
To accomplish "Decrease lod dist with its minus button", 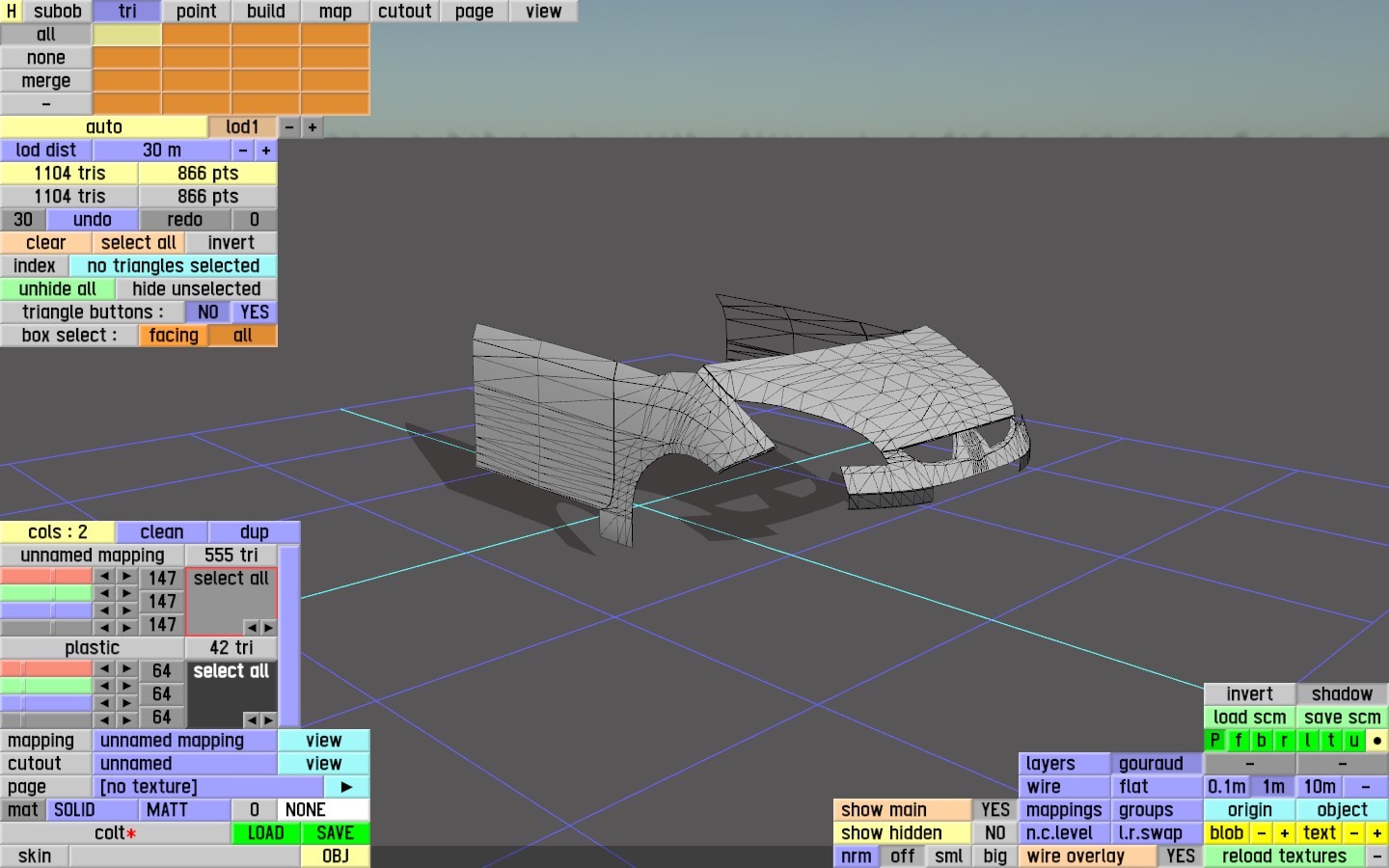I will coord(243,150).
